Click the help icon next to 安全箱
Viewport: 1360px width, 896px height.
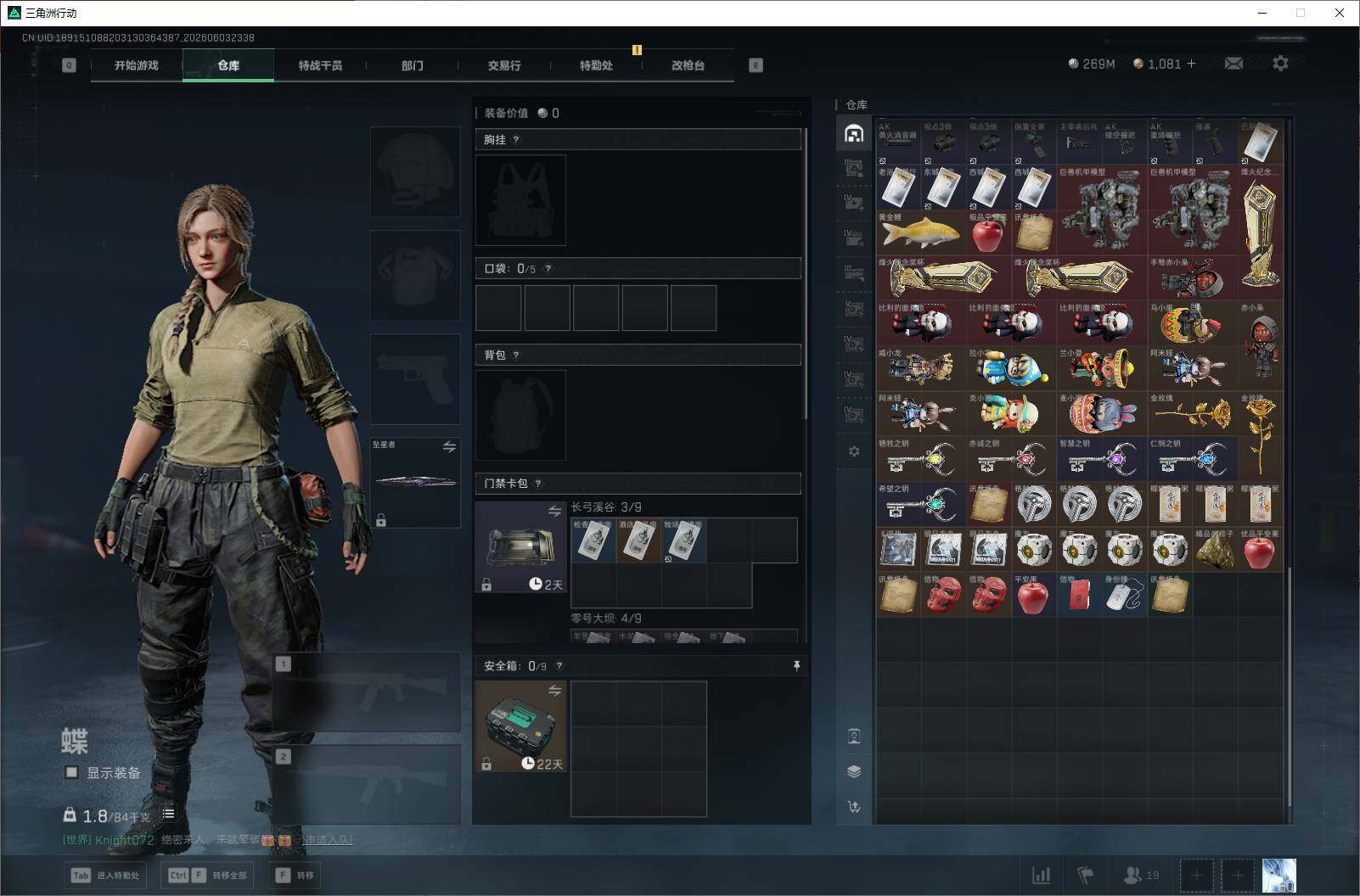pos(559,666)
